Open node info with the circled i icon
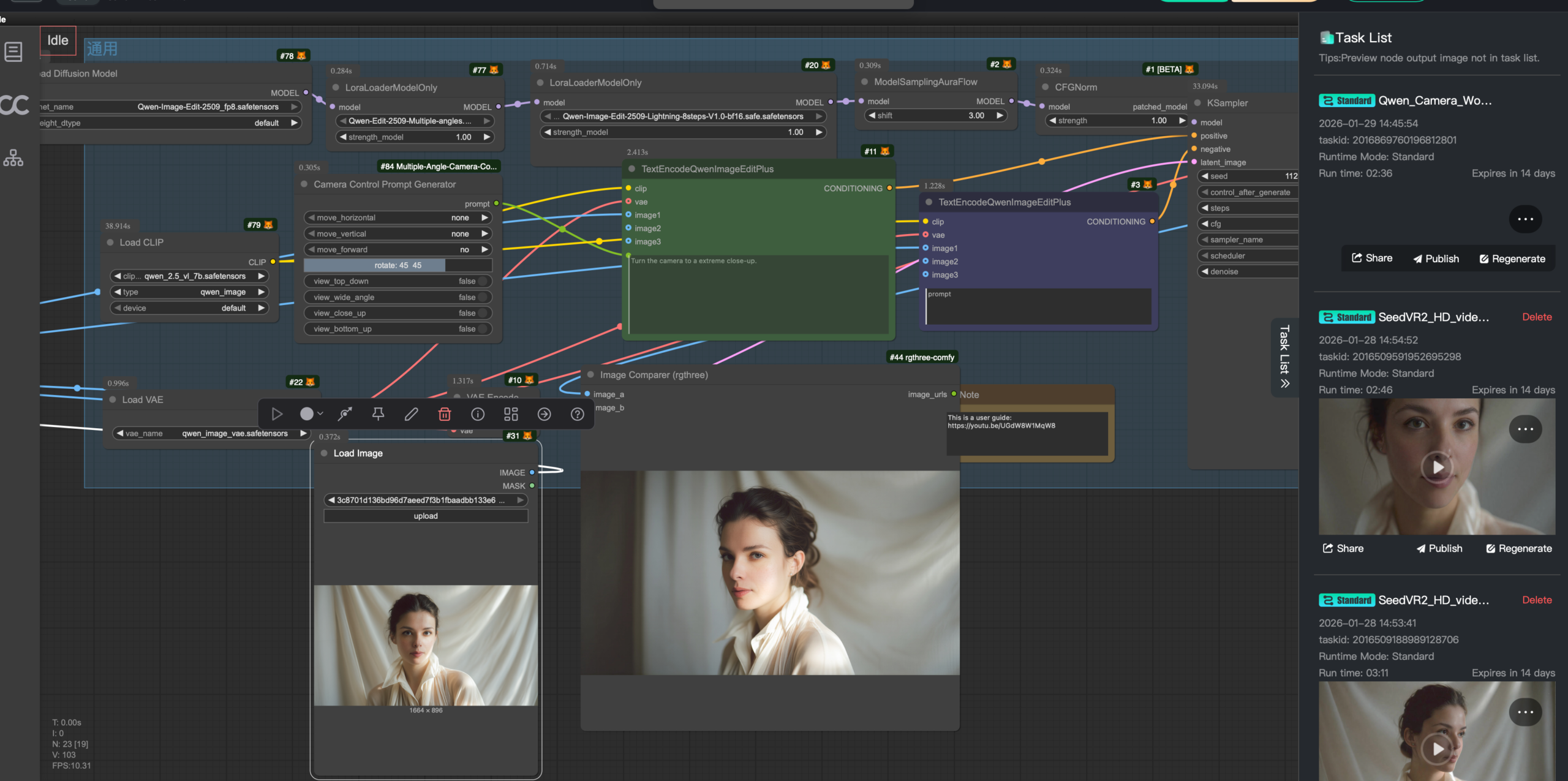The image size is (1568, 781). coord(478,415)
